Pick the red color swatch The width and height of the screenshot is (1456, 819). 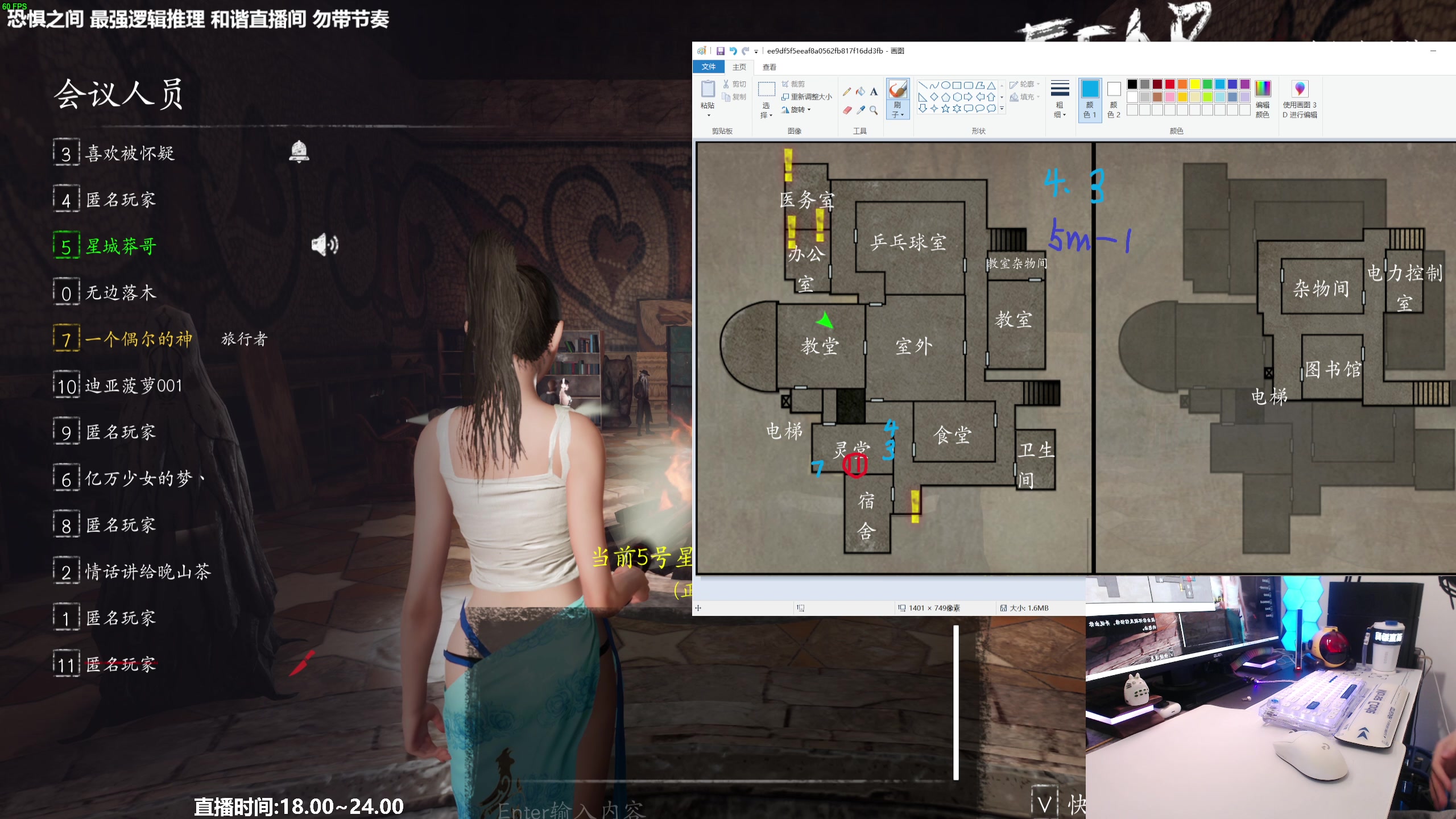tap(1170, 85)
